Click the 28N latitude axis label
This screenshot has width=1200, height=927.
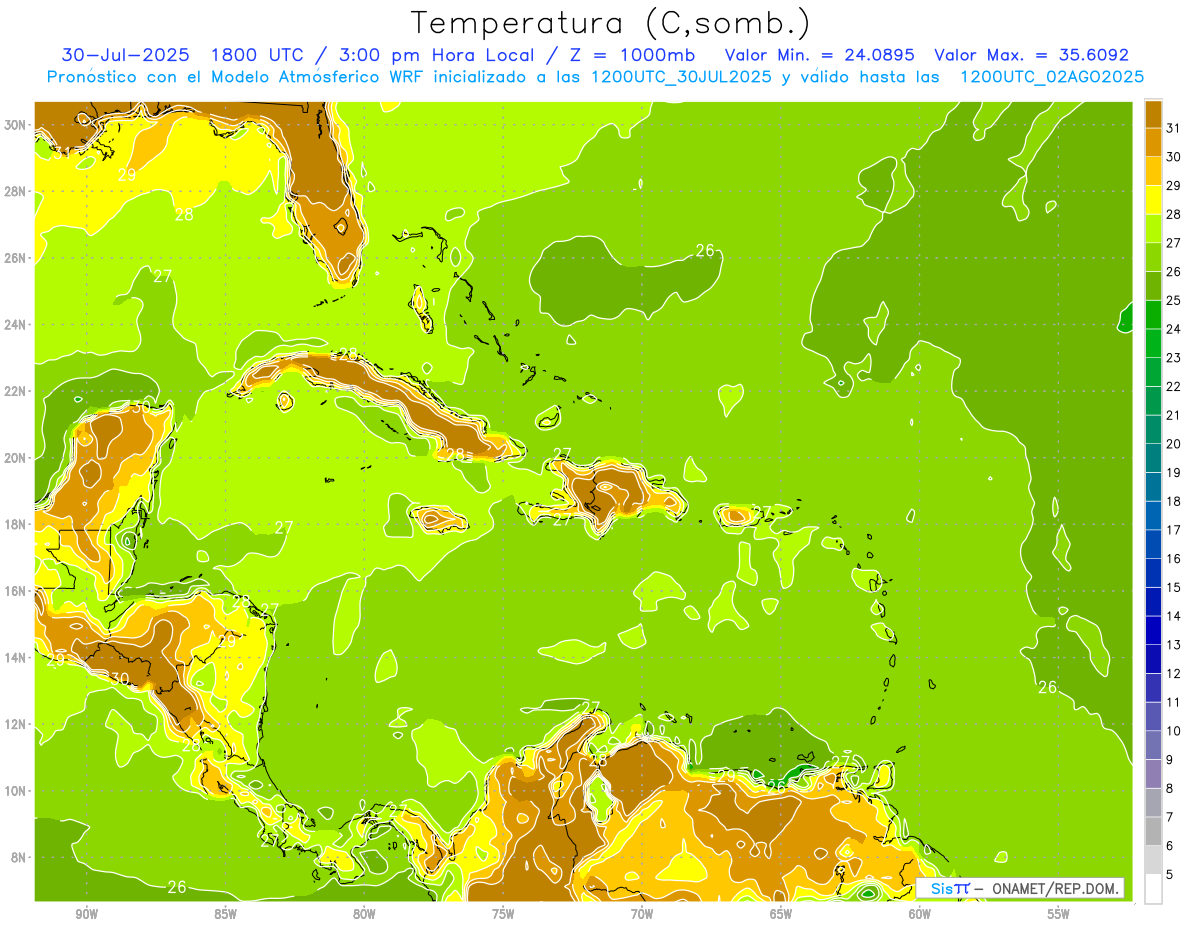16,191
